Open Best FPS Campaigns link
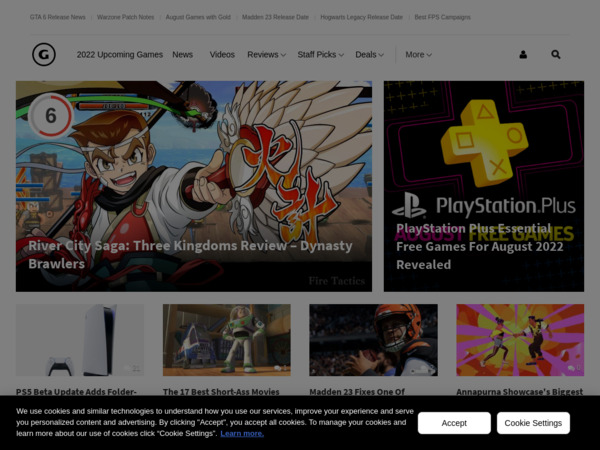Image resolution: width=600 pixels, height=450 pixels. pos(442,17)
